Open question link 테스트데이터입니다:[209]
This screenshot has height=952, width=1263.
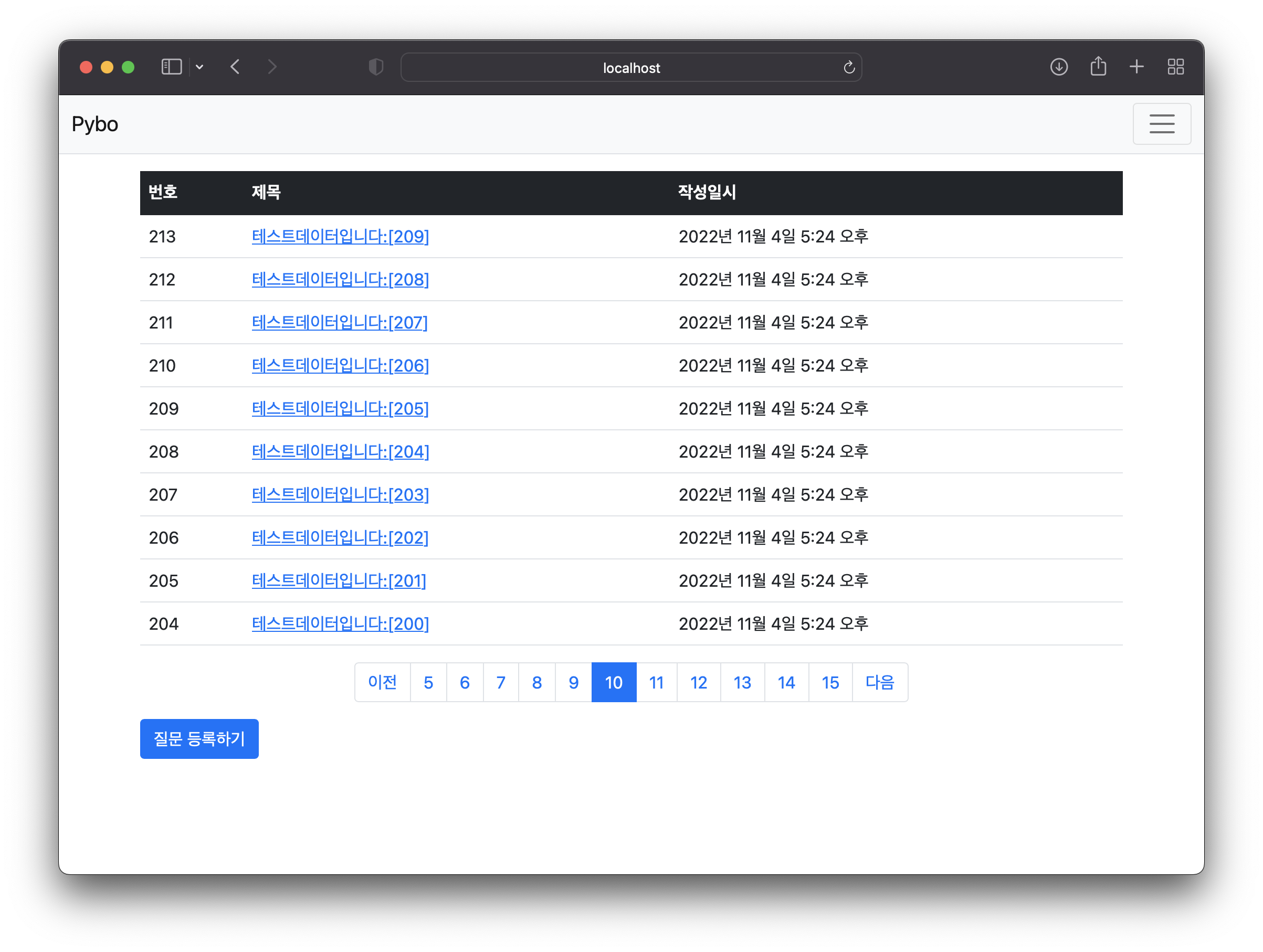340,236
